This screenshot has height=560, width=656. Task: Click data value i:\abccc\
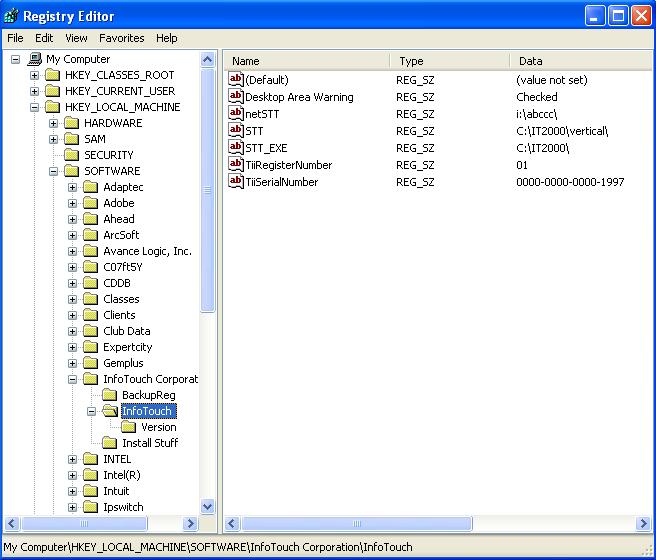(x=537, y=114)
